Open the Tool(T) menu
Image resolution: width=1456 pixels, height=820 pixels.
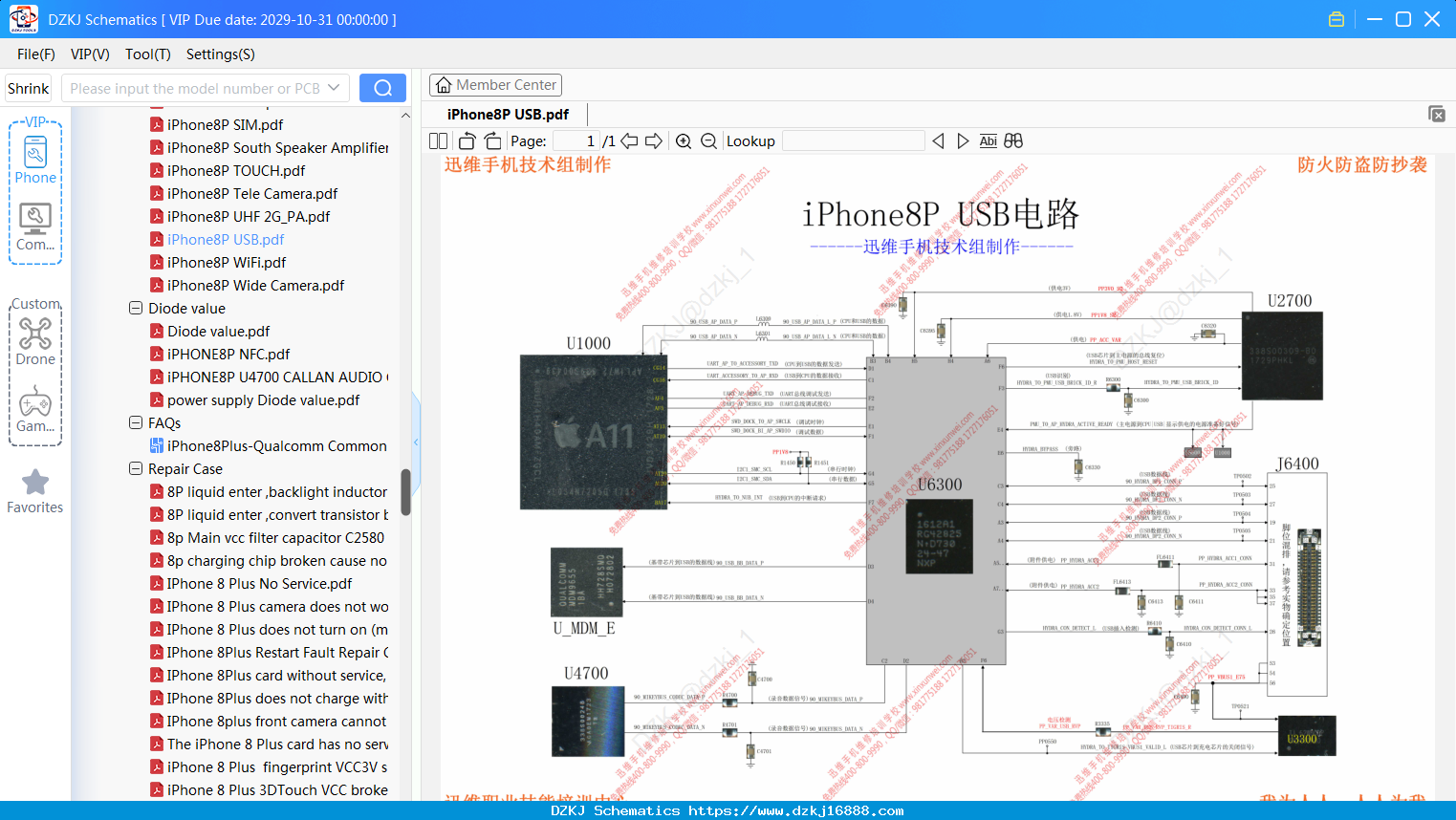148,54
